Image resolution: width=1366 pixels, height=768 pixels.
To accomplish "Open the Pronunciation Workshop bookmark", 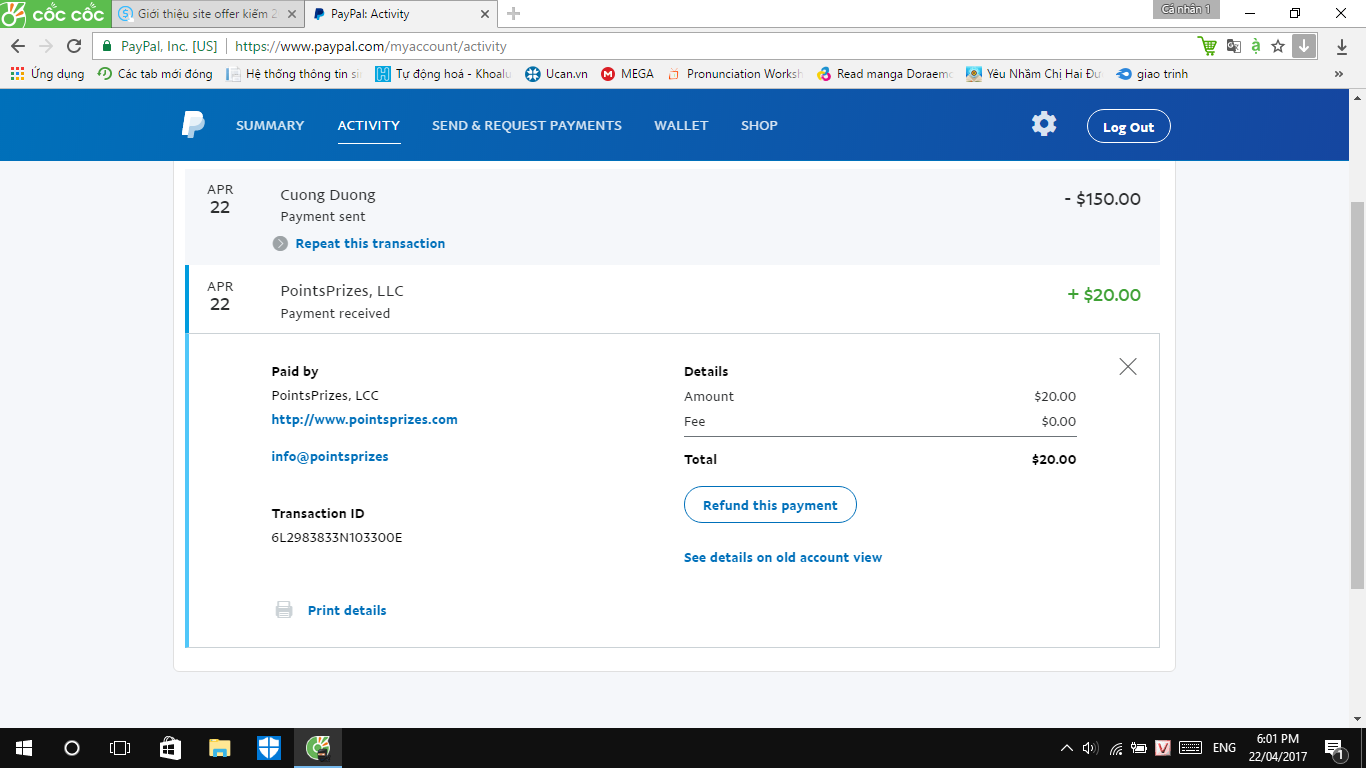I will 735,74.
